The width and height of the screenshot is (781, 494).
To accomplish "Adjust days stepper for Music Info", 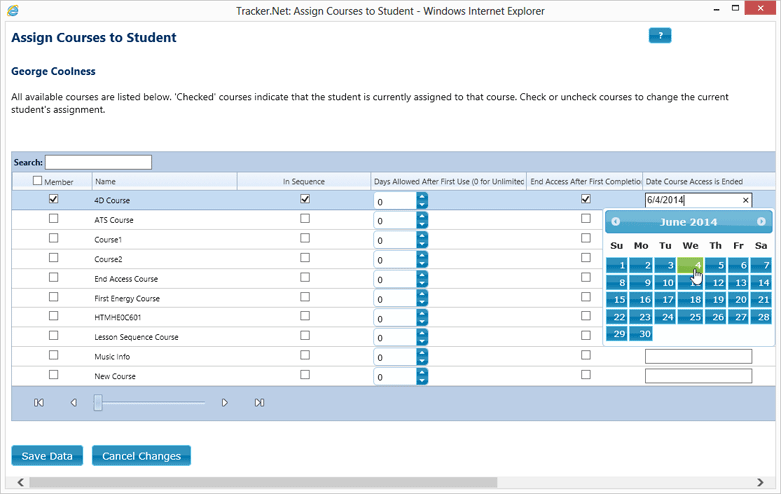I will 422,357.
